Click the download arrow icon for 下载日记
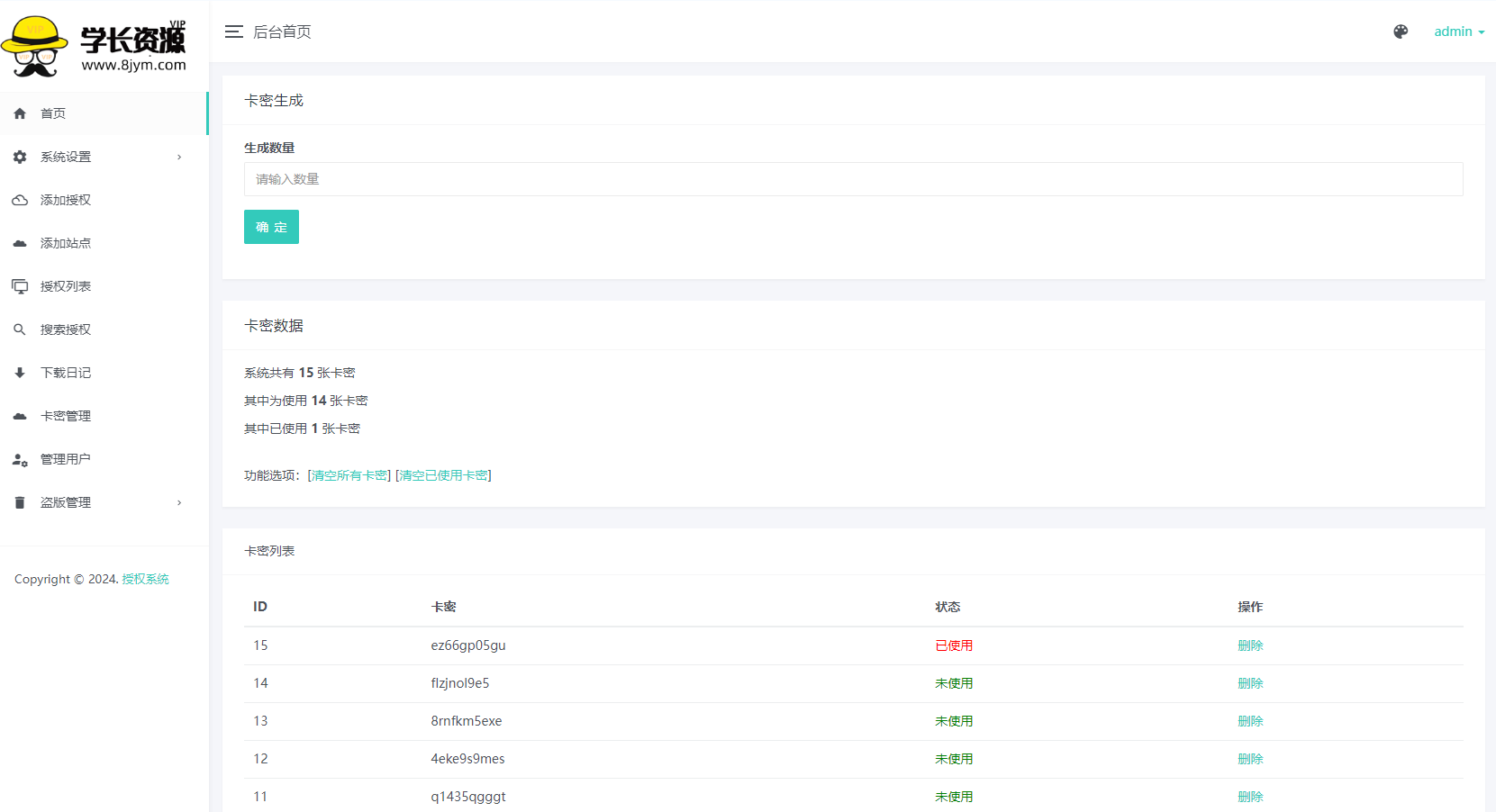This screenshot has width=1496, height=812. [20, 373]
